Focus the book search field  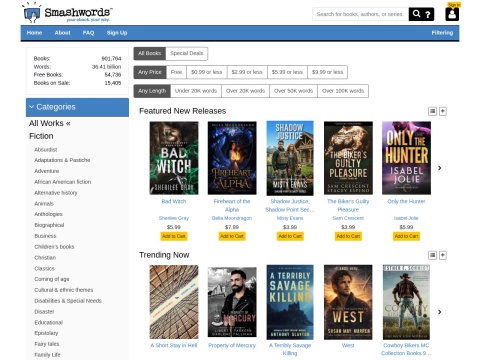pyautogui.click(x=360, y=14)
